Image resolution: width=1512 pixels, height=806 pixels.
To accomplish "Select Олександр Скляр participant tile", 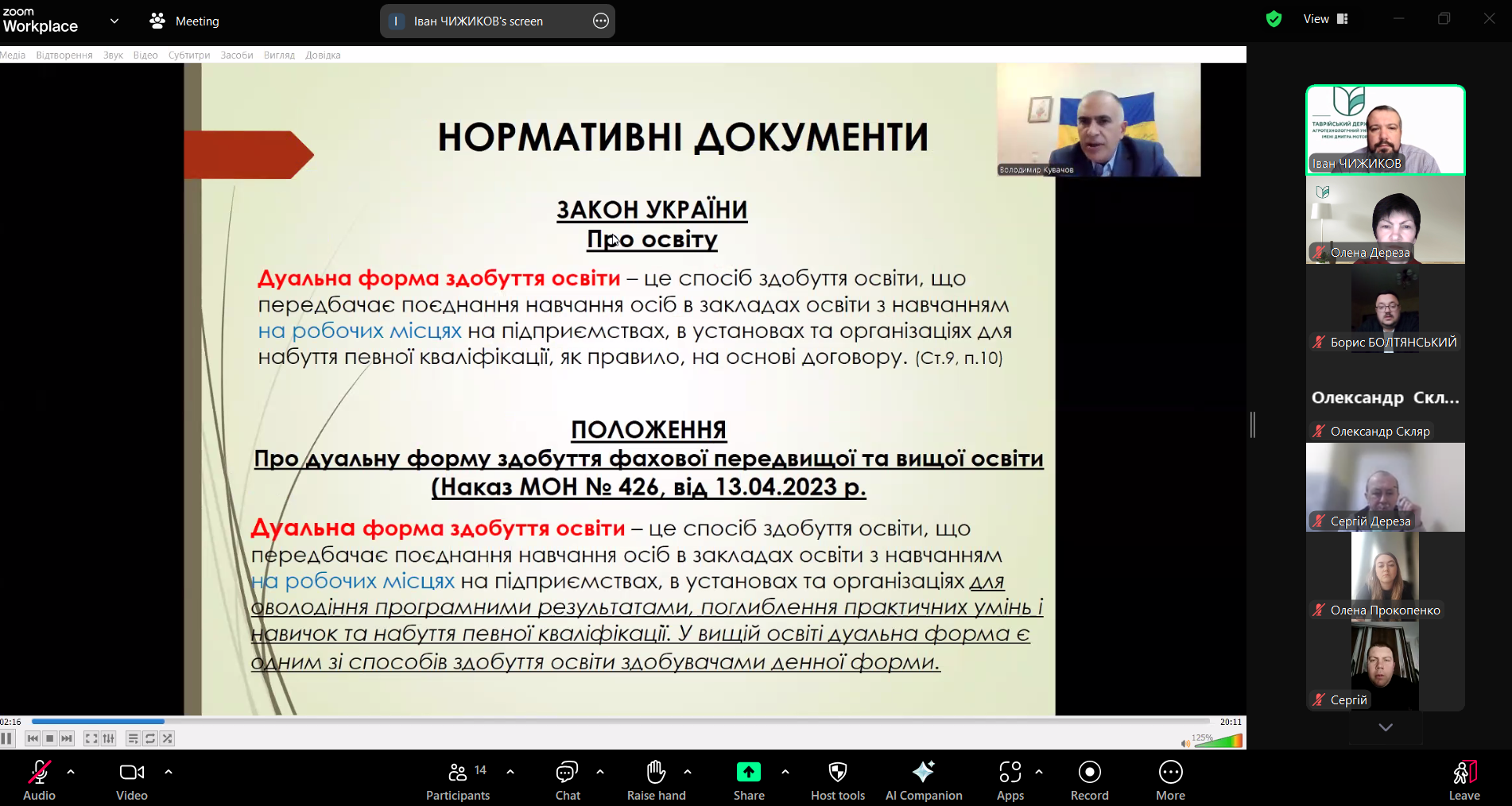I will click(x=1386, y=398).
